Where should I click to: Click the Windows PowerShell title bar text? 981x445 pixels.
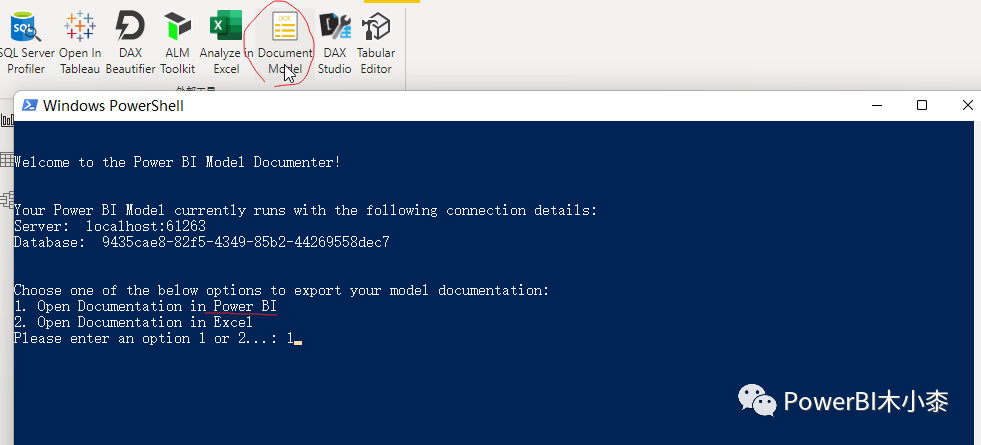coord(113,106)
